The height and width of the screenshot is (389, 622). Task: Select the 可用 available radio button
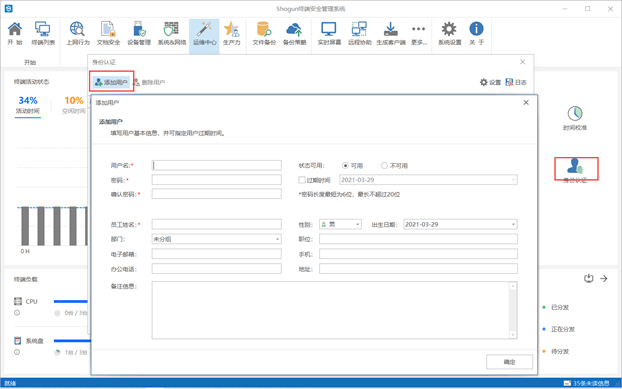point(345,165)
